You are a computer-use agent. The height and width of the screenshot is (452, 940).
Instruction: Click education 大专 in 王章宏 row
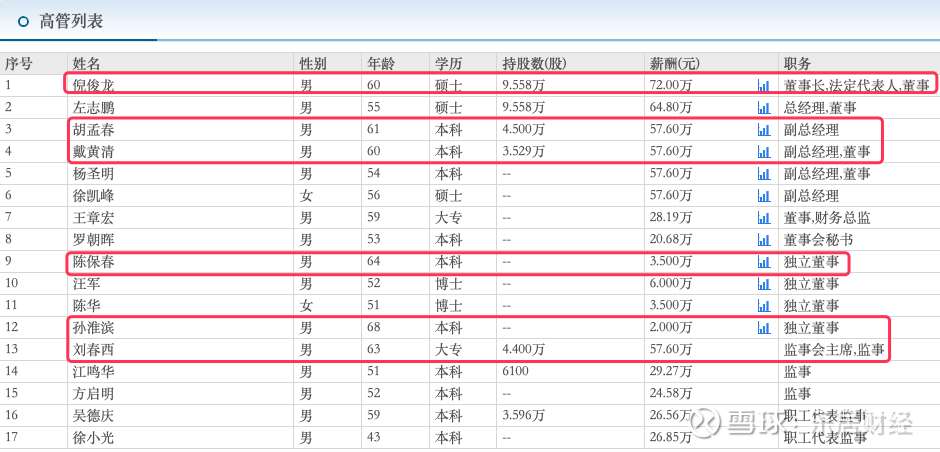pos(449,218)
